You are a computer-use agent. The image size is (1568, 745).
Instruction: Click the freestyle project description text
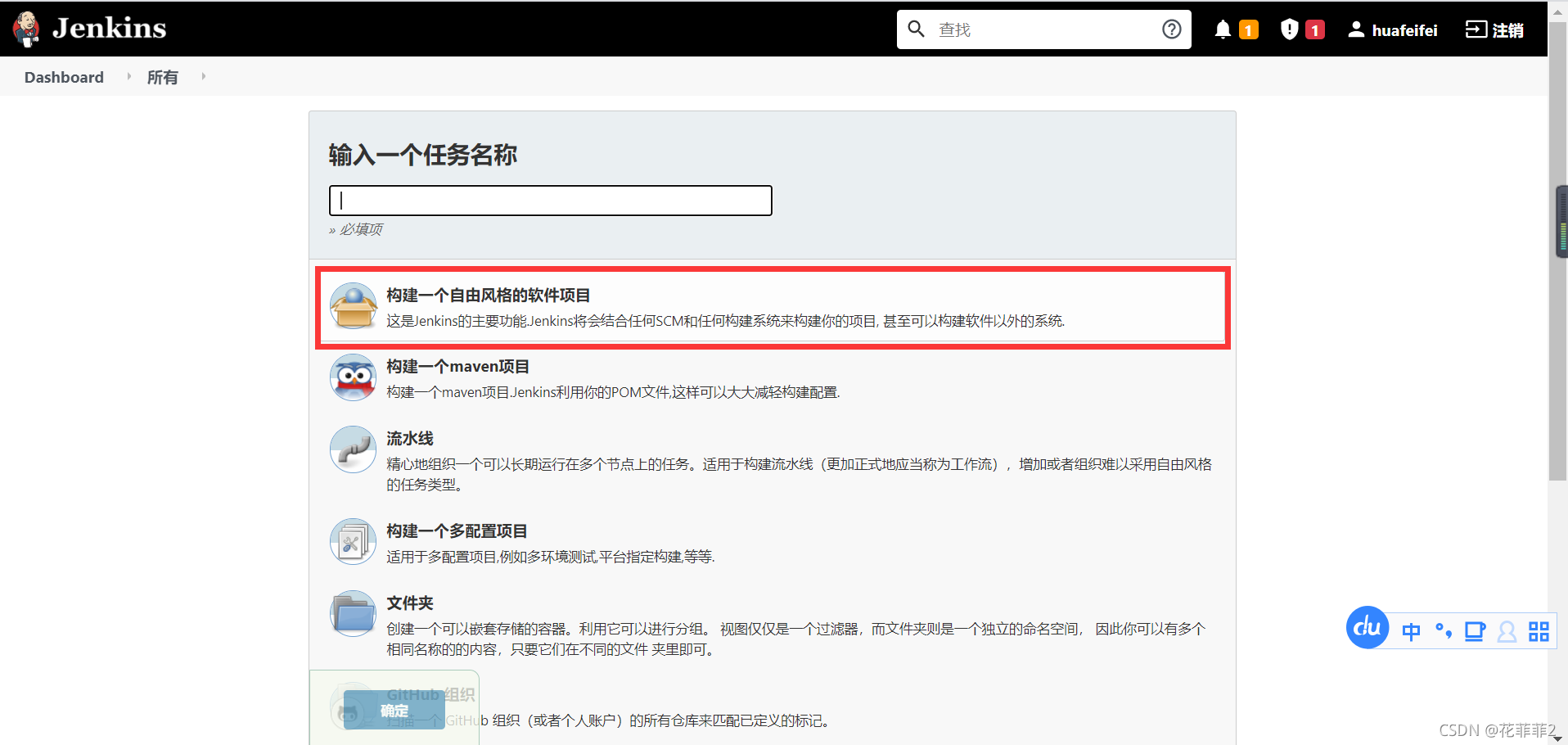(725, 321)
